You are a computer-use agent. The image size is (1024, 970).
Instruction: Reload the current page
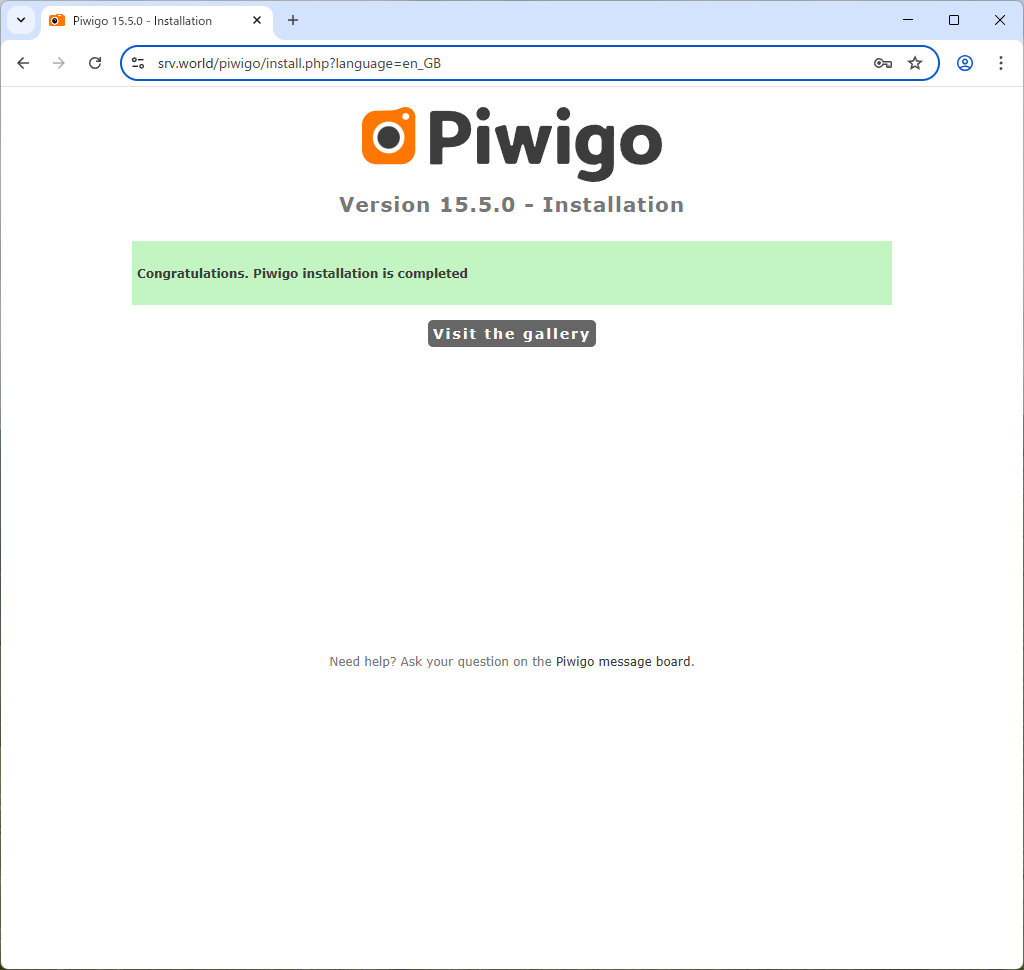[95, 63]
